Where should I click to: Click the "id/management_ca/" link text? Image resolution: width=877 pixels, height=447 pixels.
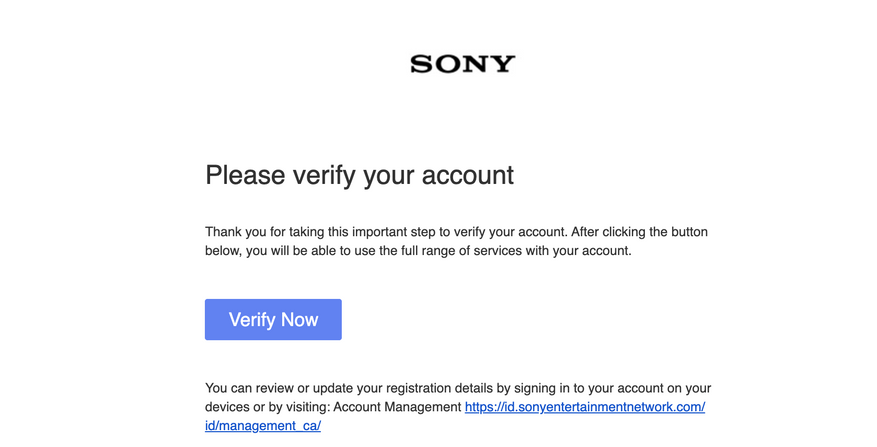coord(262,426)
